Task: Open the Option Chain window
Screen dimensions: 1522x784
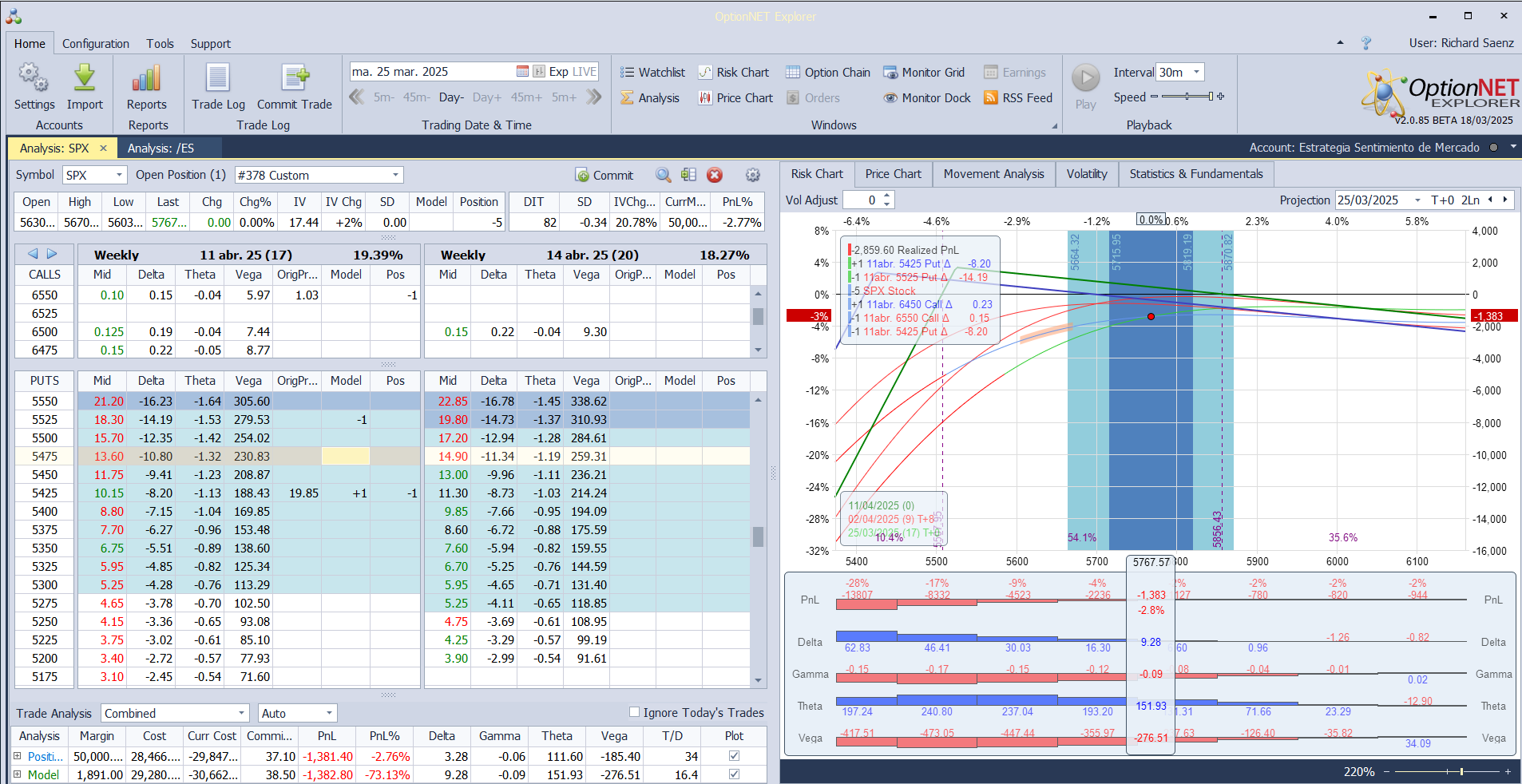Action: pos(828,72)
